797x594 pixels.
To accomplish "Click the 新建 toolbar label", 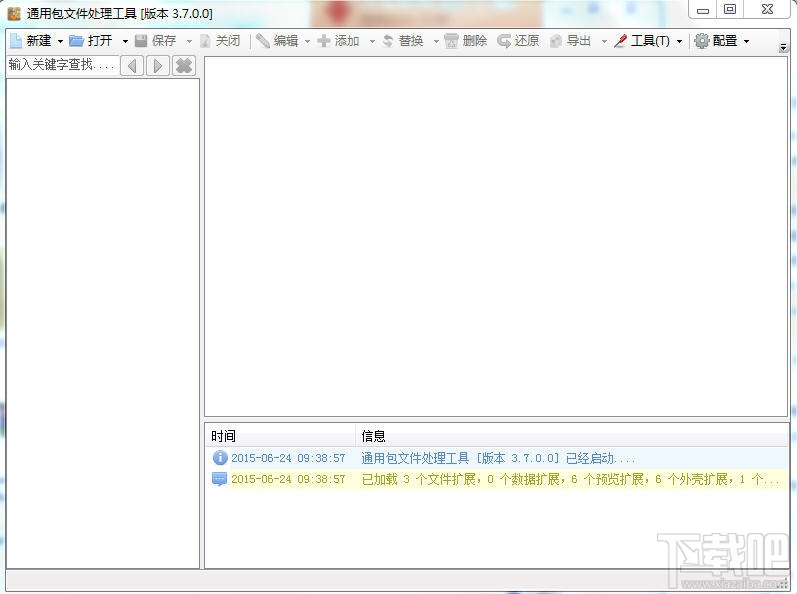I will tap(39, 41).
